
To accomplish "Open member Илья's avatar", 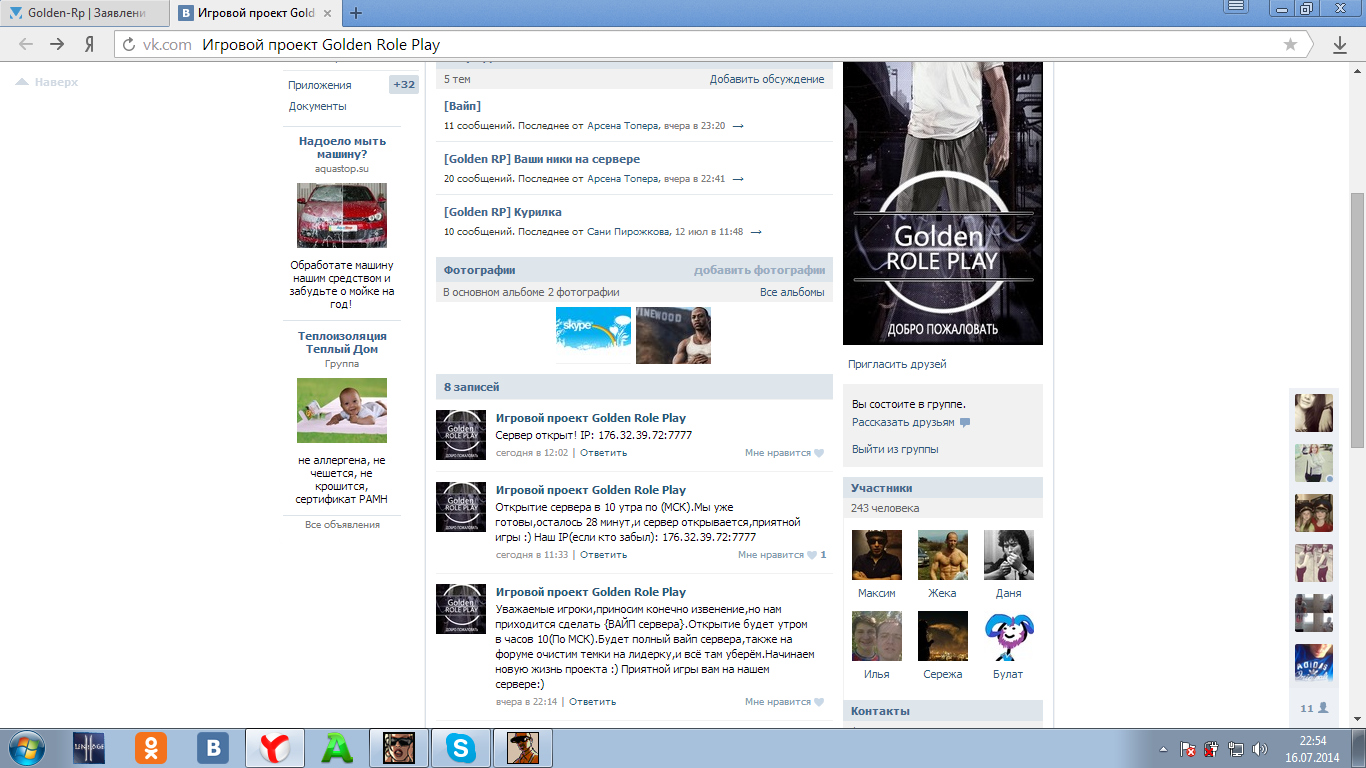I will pos(877,636).
